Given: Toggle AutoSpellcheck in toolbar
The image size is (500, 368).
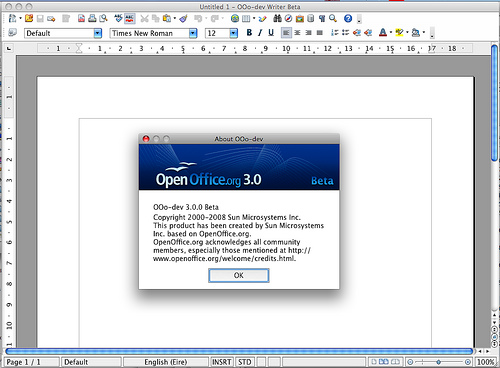Looking at the screenshot, I should (130, 18).
